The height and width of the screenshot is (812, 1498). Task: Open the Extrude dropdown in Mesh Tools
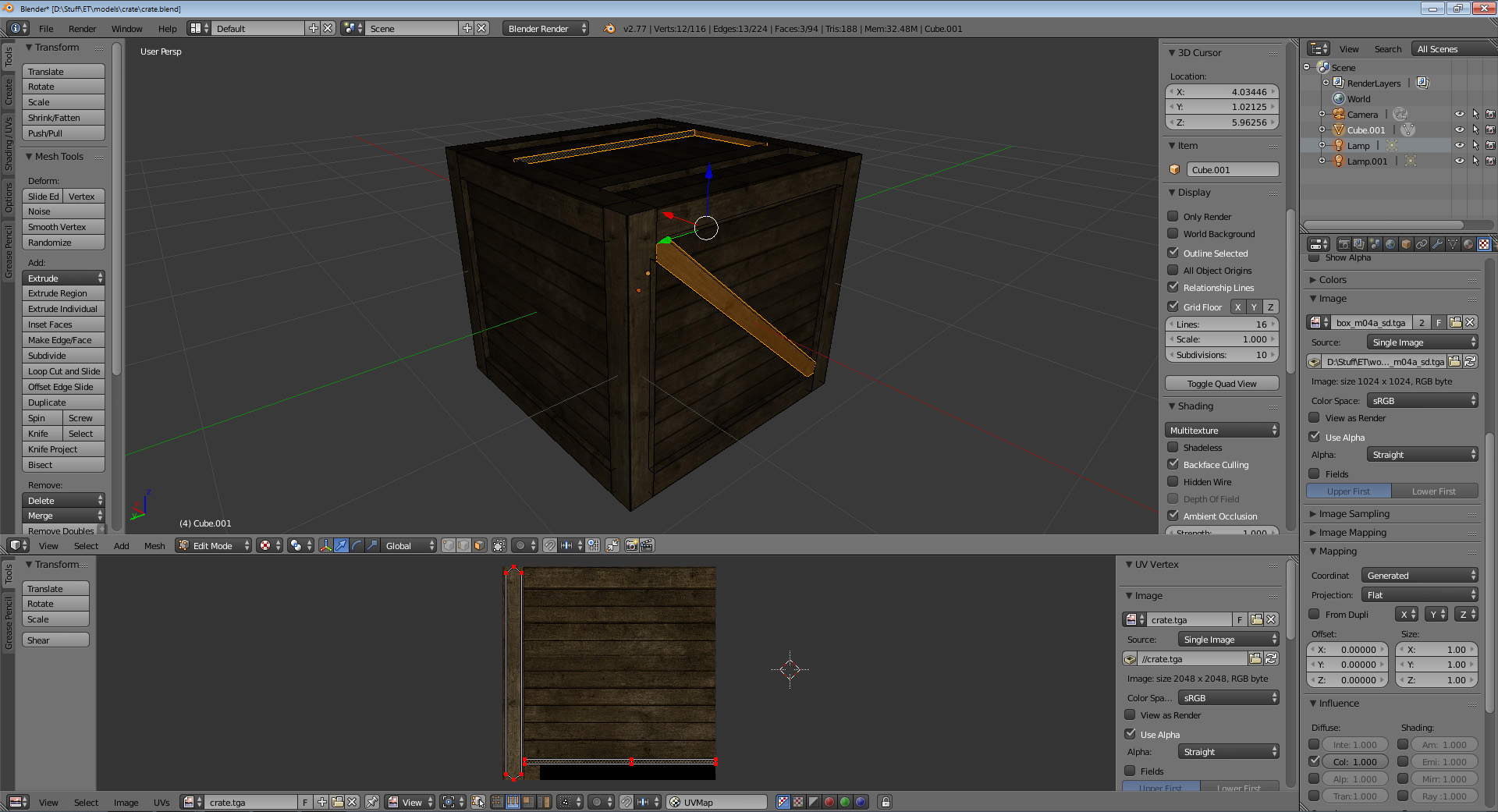pos(64,278)
